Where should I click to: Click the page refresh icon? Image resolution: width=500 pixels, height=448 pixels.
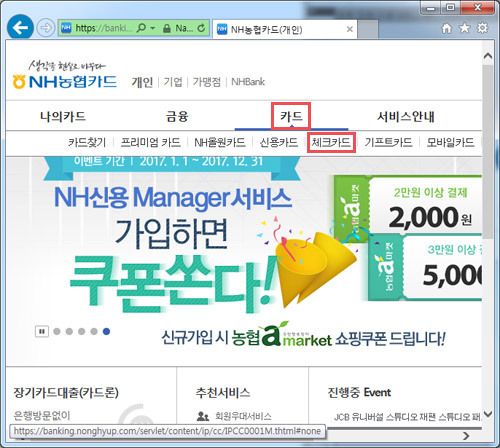201,28
